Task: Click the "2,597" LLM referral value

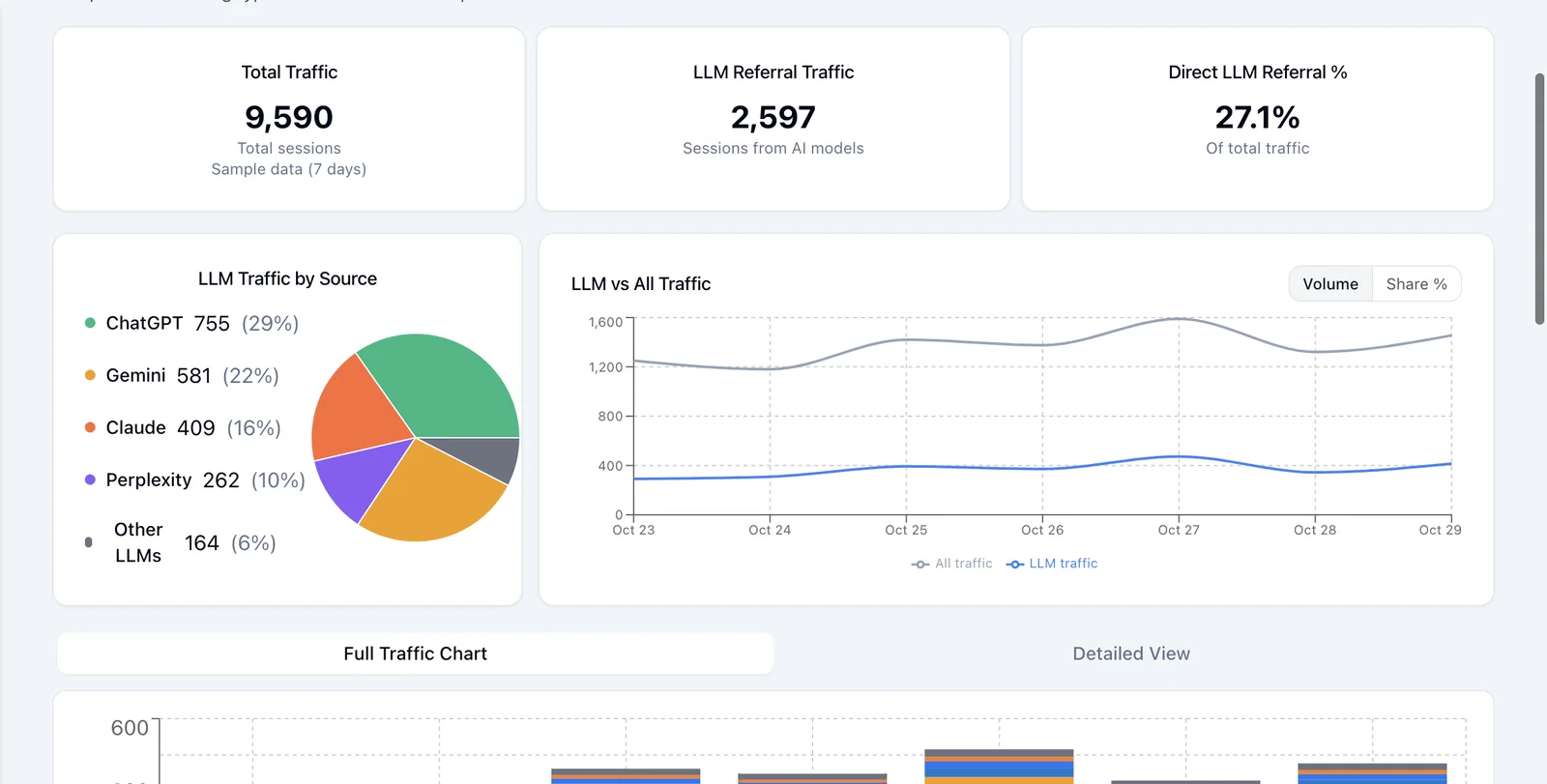Action: click(773, 117)
